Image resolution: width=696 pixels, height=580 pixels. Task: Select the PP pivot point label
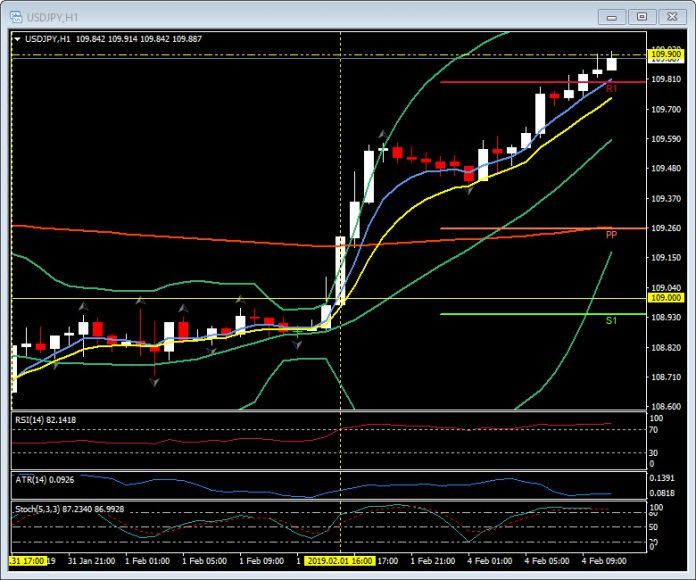pos(611,235)
